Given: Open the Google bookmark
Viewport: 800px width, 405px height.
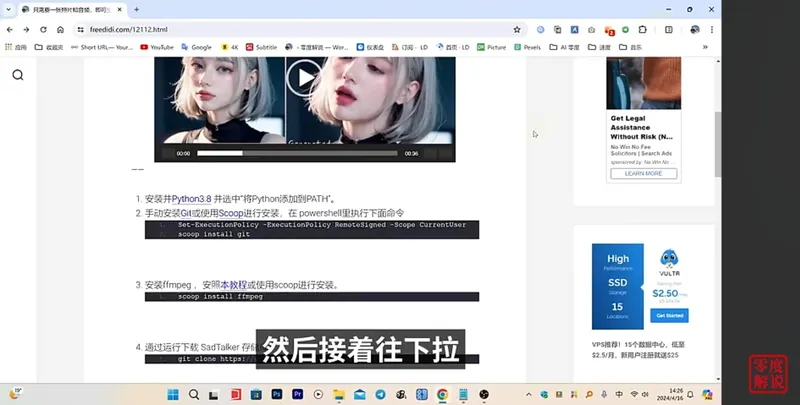Looking at the screenshot, I should click(x=196, y=47).
